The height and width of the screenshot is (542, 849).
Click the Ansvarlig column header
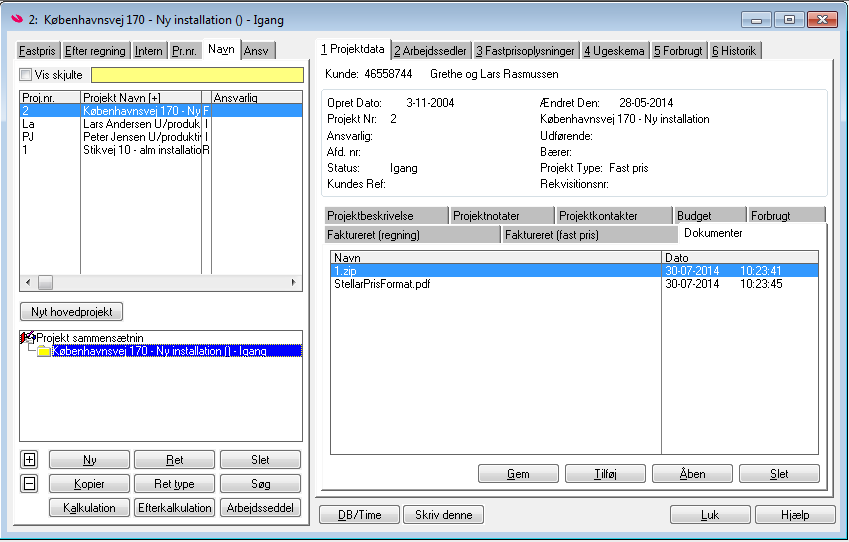click(x=257, y=97)
